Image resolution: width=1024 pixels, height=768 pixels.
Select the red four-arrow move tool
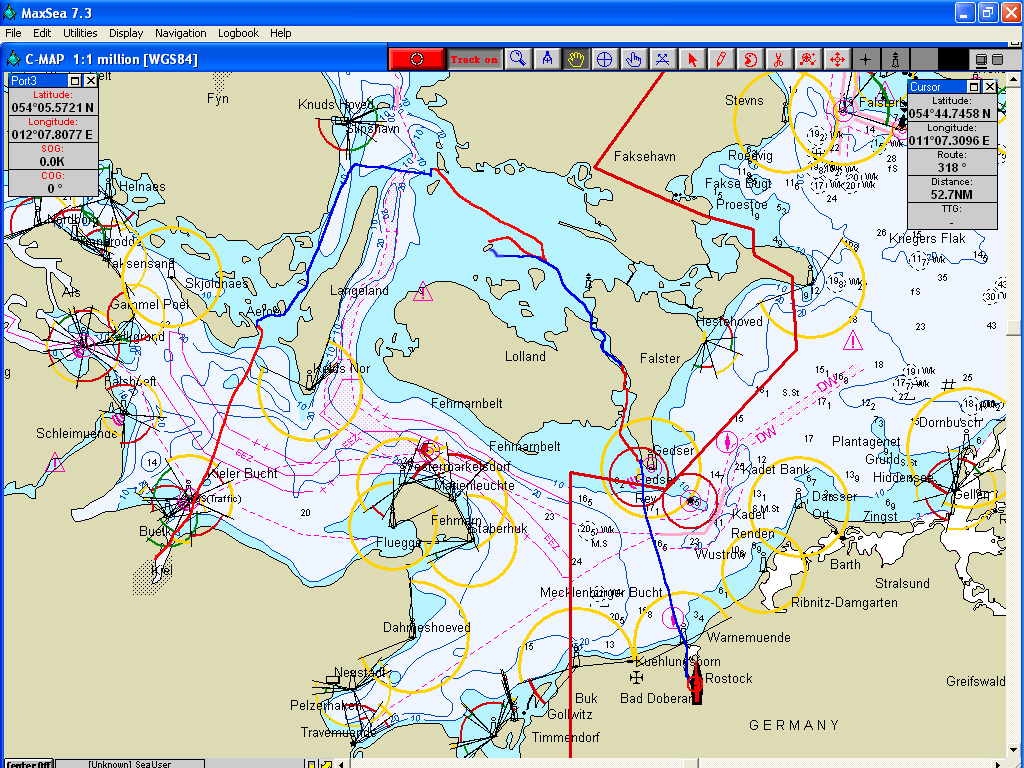pyautogui.click(x=837, y=59)
